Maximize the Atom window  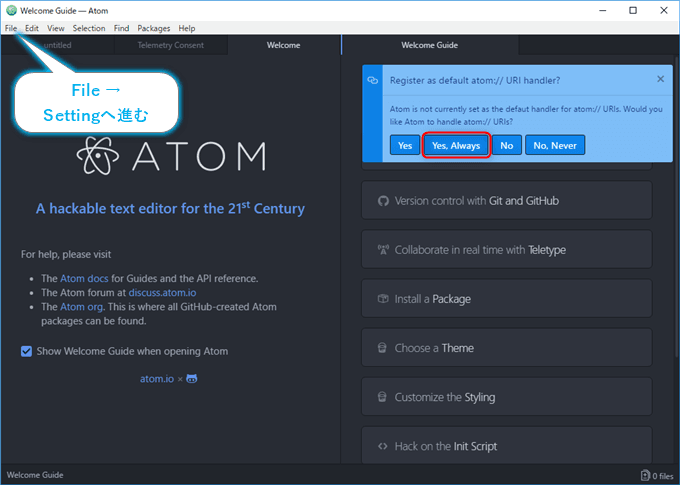633,10
